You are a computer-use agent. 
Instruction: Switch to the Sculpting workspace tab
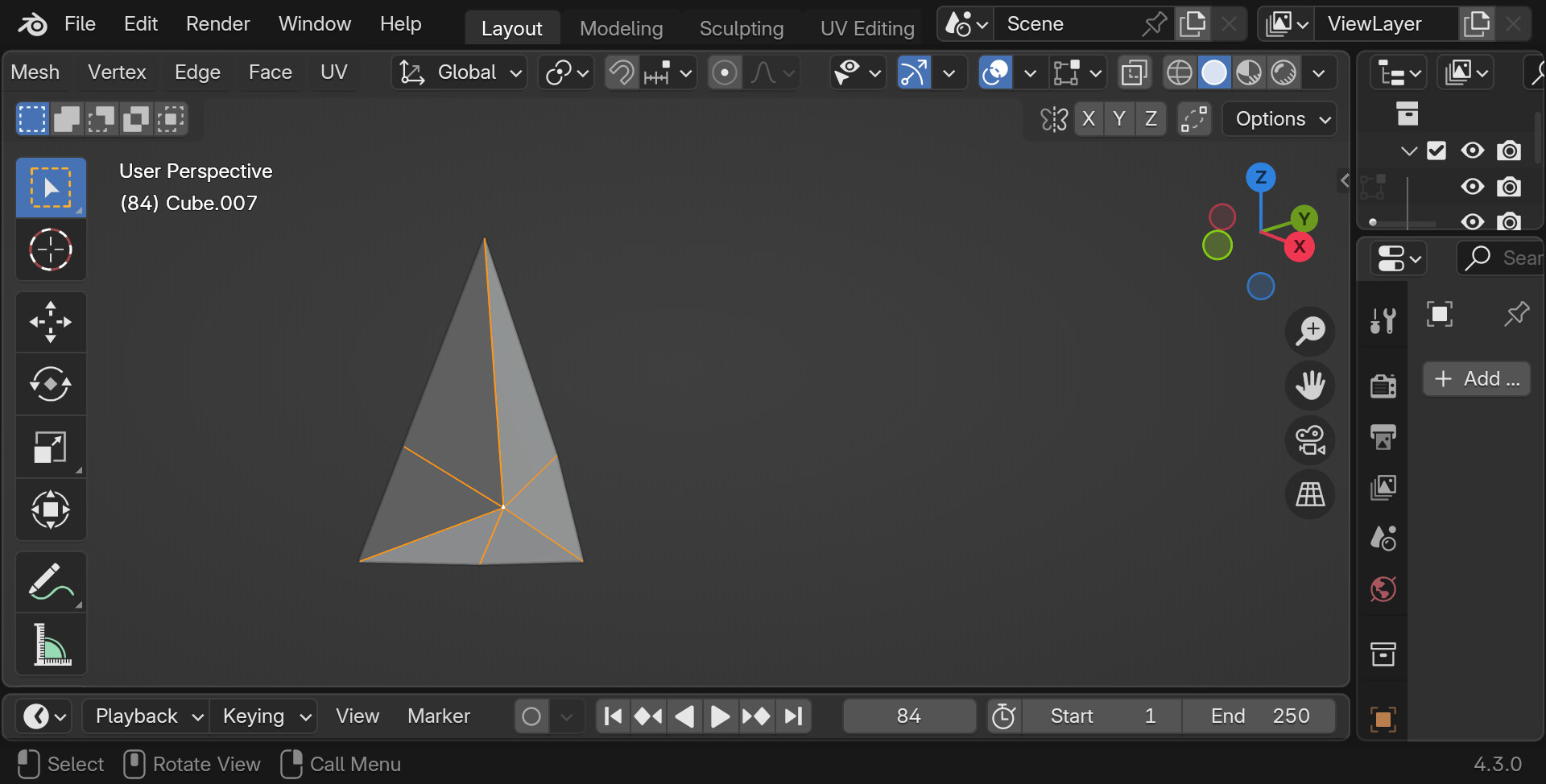[741, 28]
